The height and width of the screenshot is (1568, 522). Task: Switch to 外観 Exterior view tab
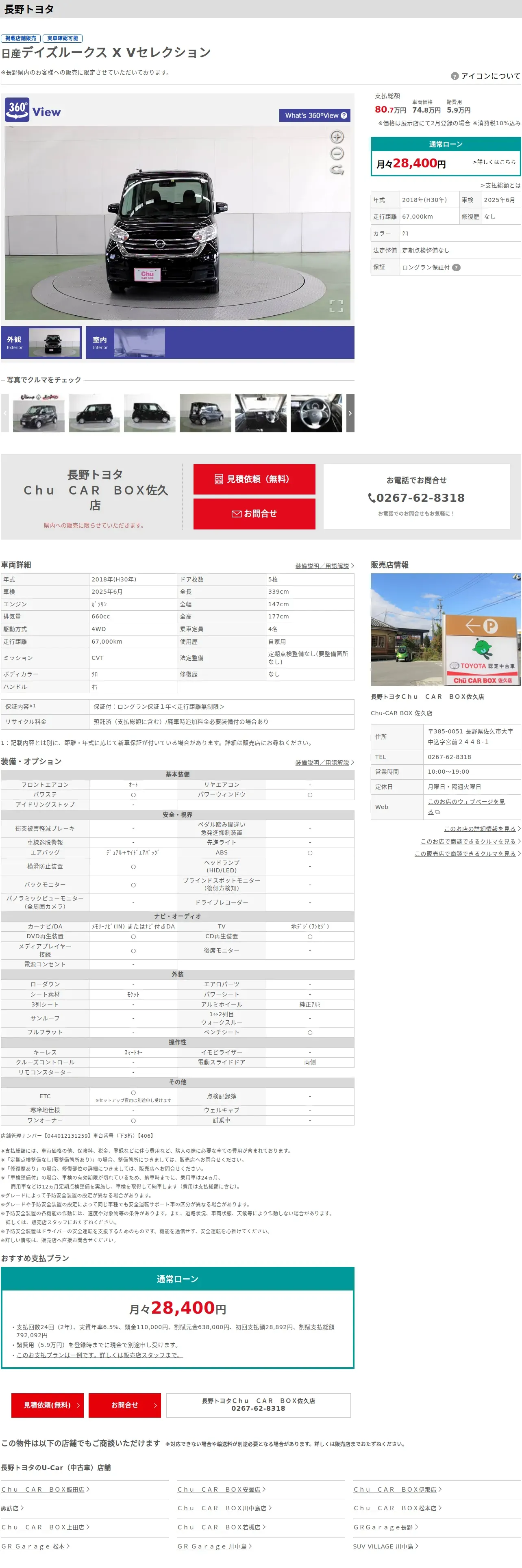(41, 343)
